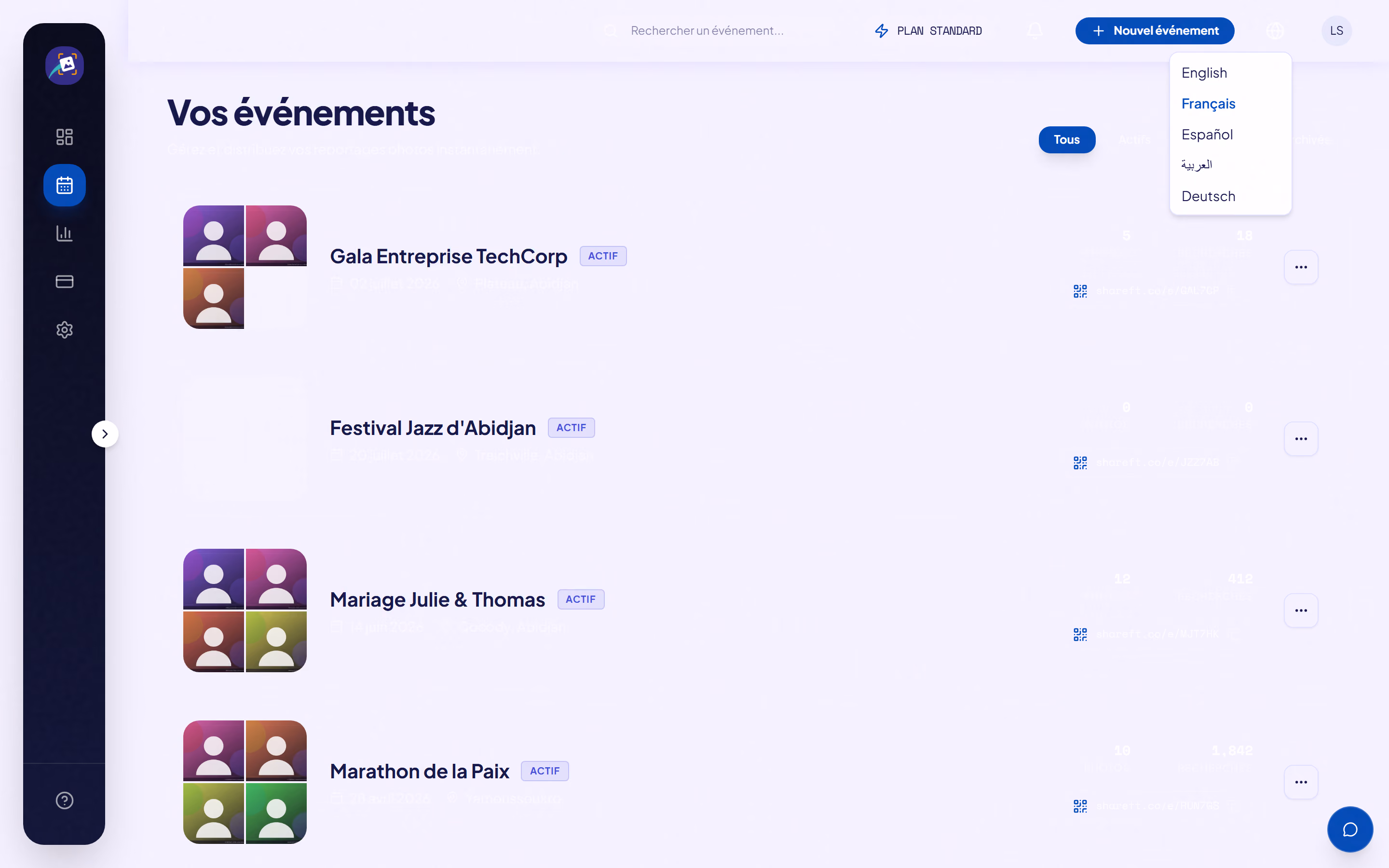The width and height of the screenshot is (1389, 868).
Task: Select the Tous filter tab
Action: coord(1067,139)
